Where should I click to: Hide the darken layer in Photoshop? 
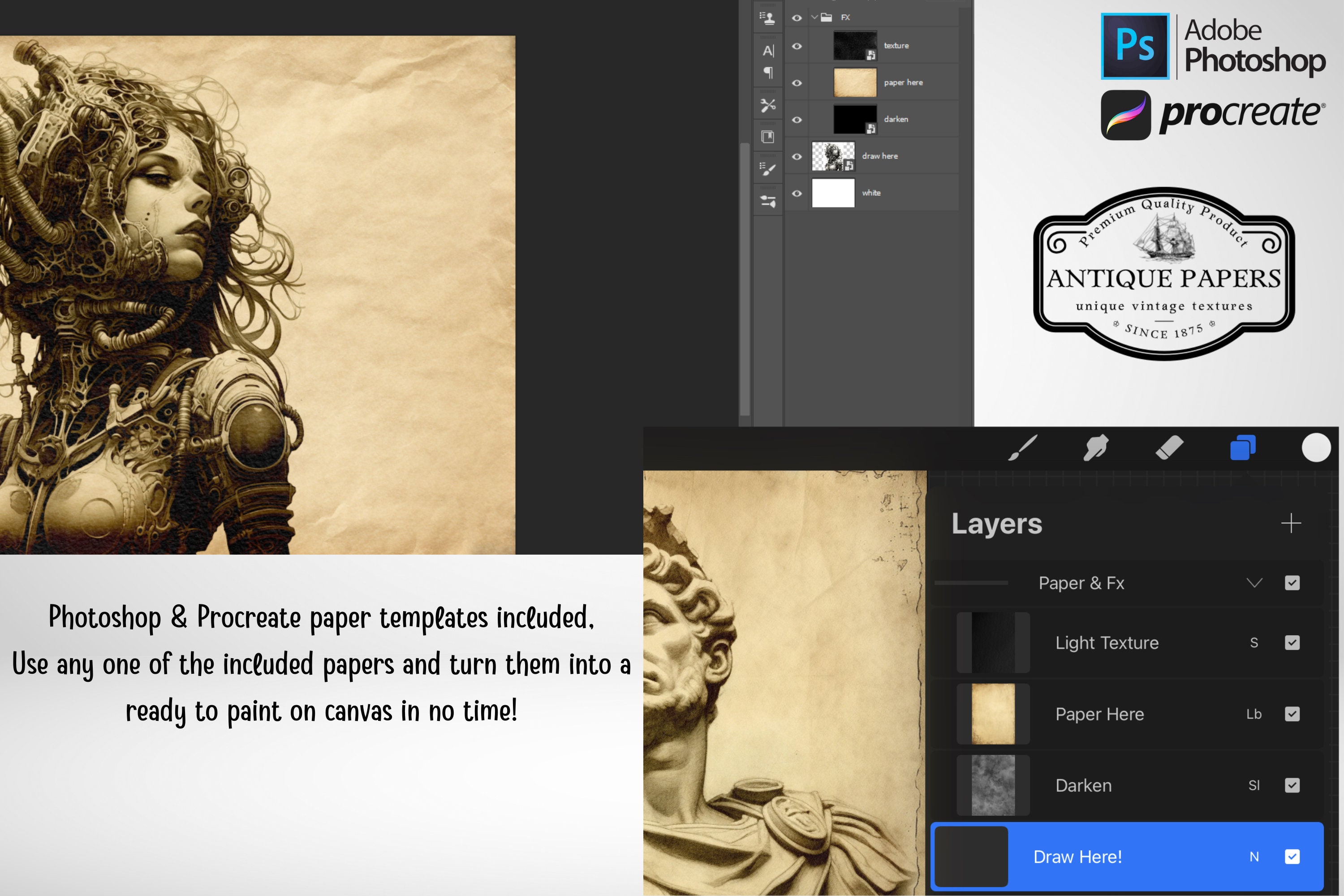coord(797,120)
